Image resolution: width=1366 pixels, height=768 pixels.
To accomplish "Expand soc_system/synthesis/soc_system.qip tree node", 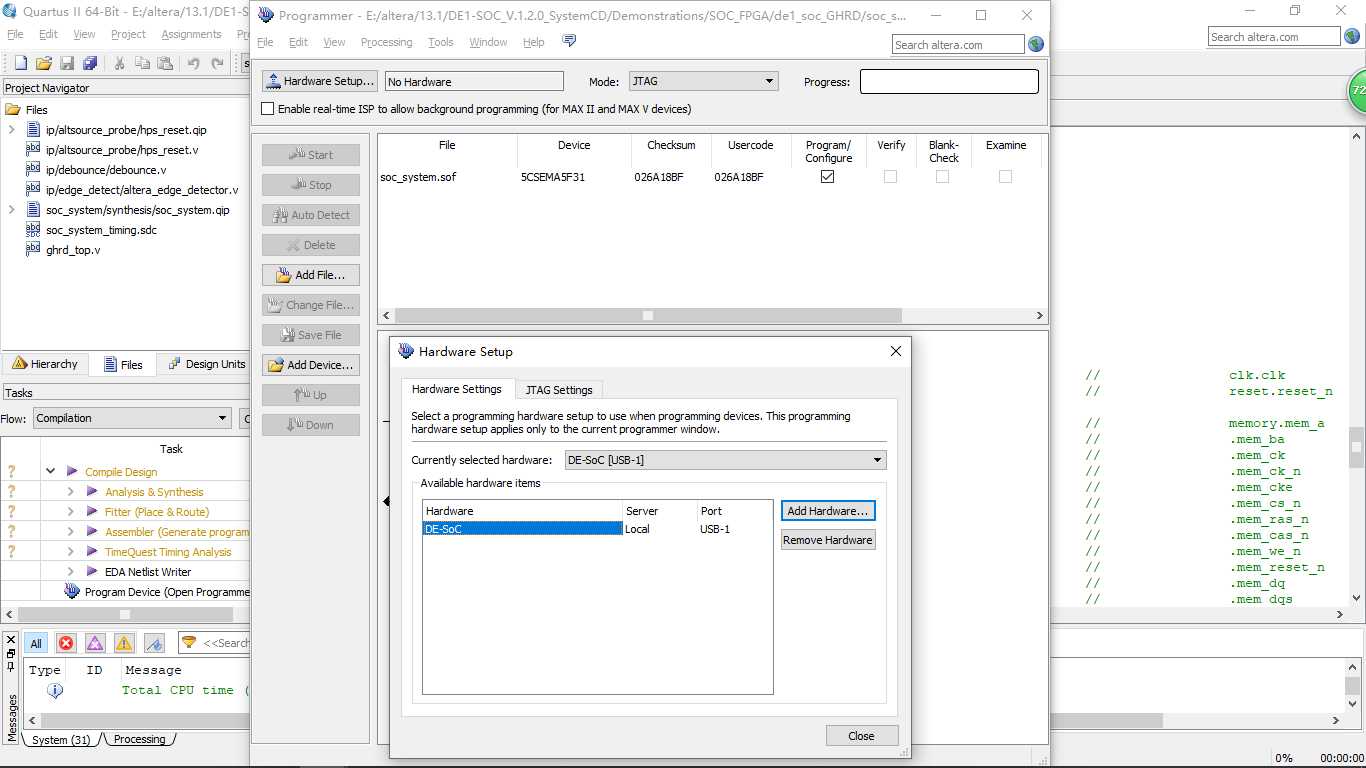I will tap(11, 209).
